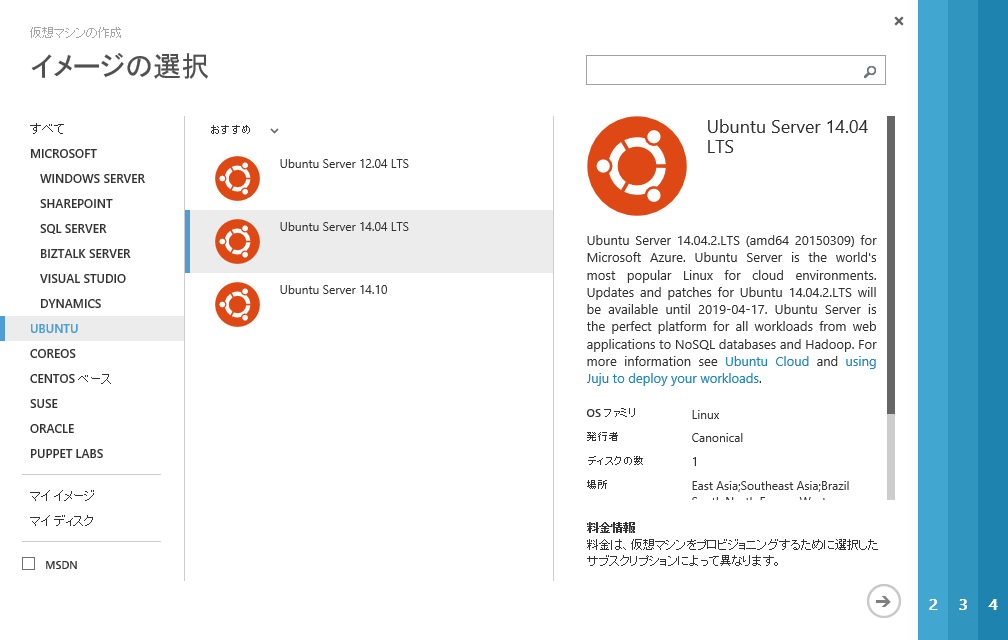Click the details pane vertical scrollbar
The image size is (1008, 640).
pos(890,300)
